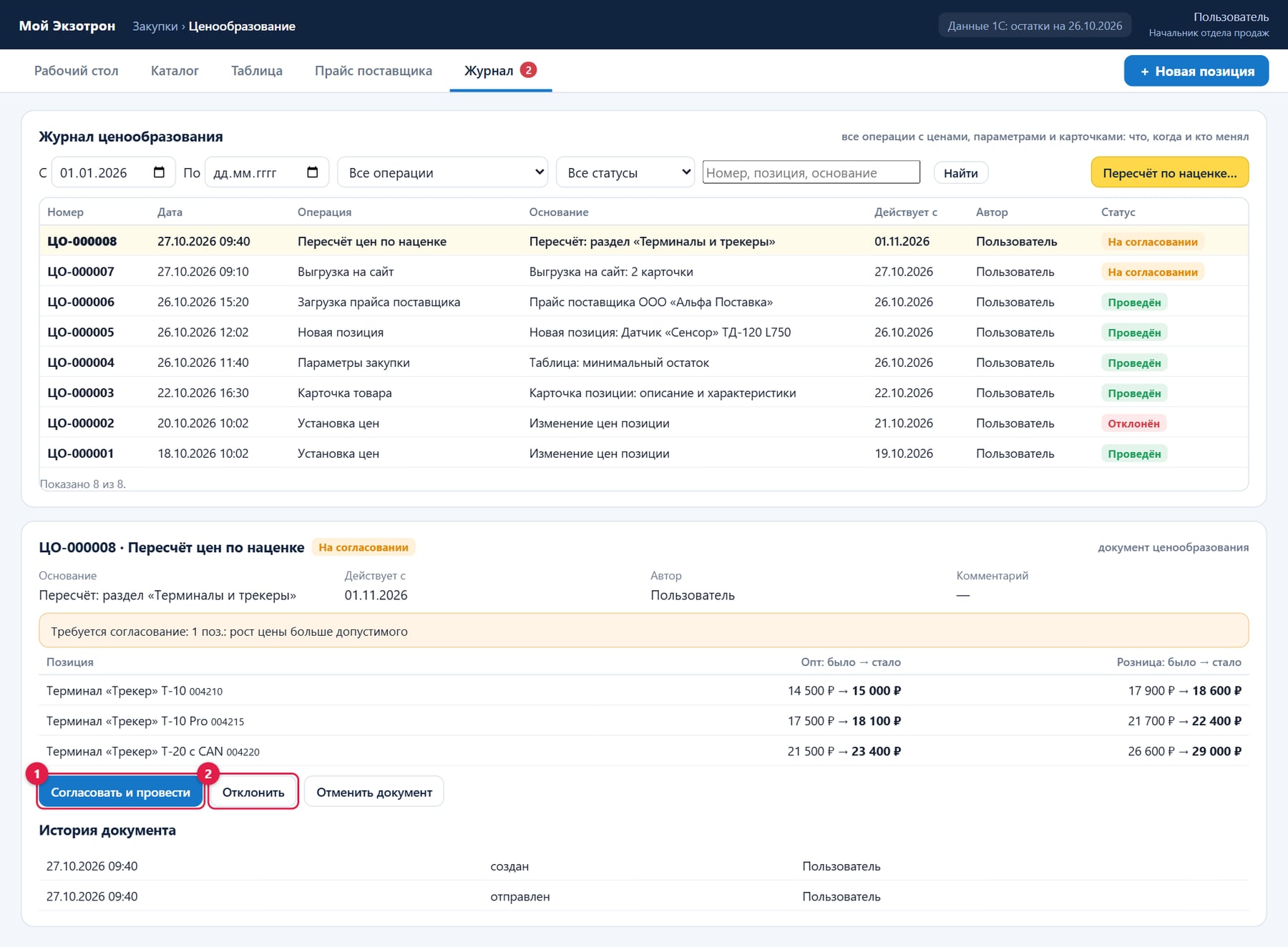Click the approval warning 'Требуется согласование' banner
1288x947 pixels.
pos(643,631)
